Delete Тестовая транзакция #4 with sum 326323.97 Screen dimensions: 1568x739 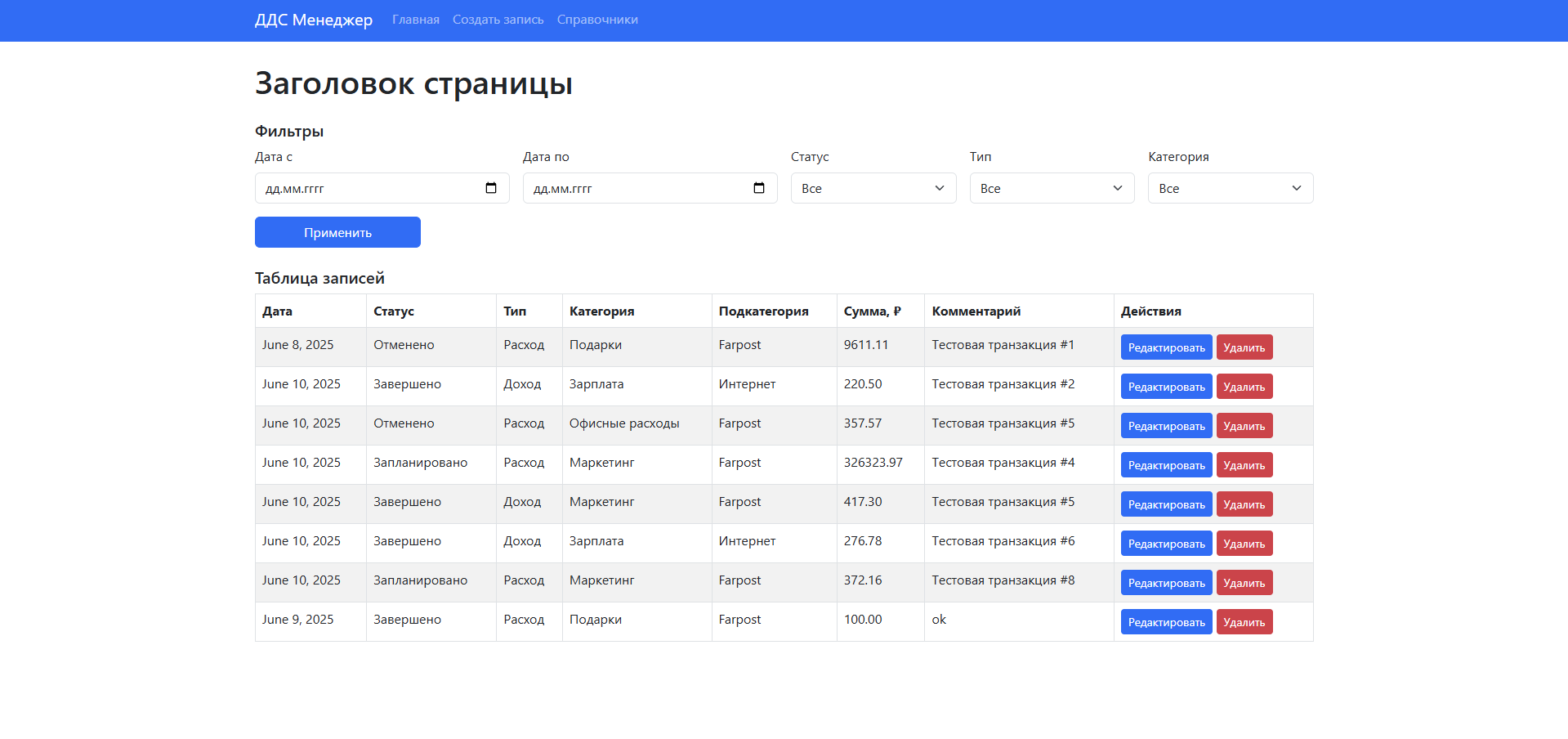1244,464
